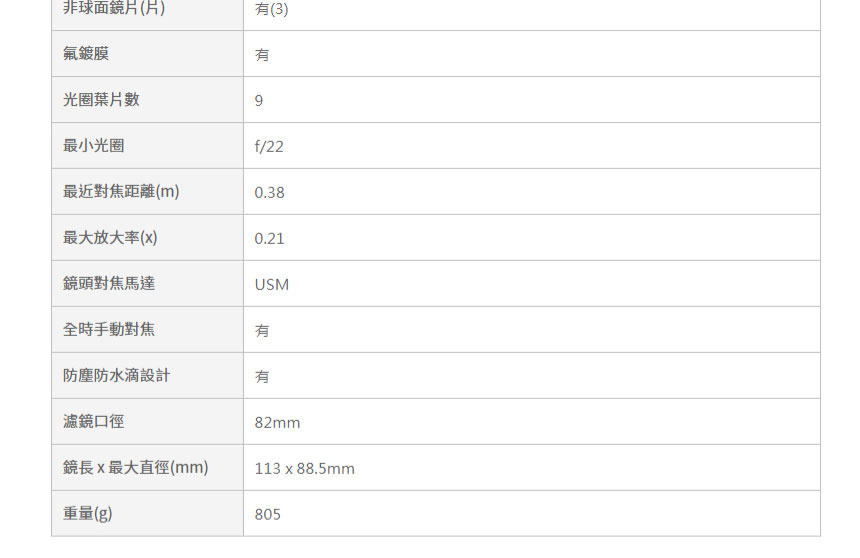The image size is (860, 558).
Task: Click the 非球面鏡片(片) label
Action: pos(114,8)
